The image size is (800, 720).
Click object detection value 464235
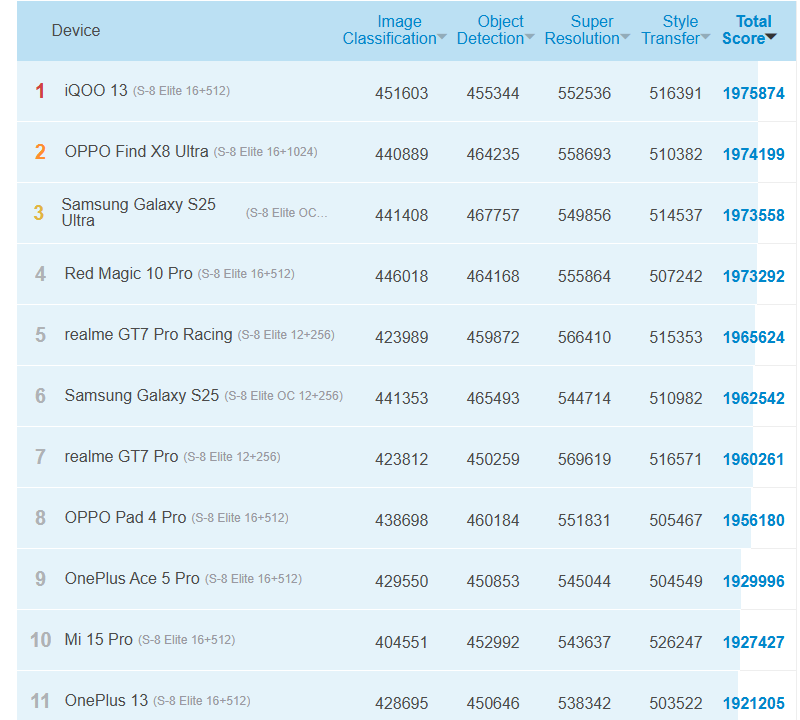click(x=493, y=154)
